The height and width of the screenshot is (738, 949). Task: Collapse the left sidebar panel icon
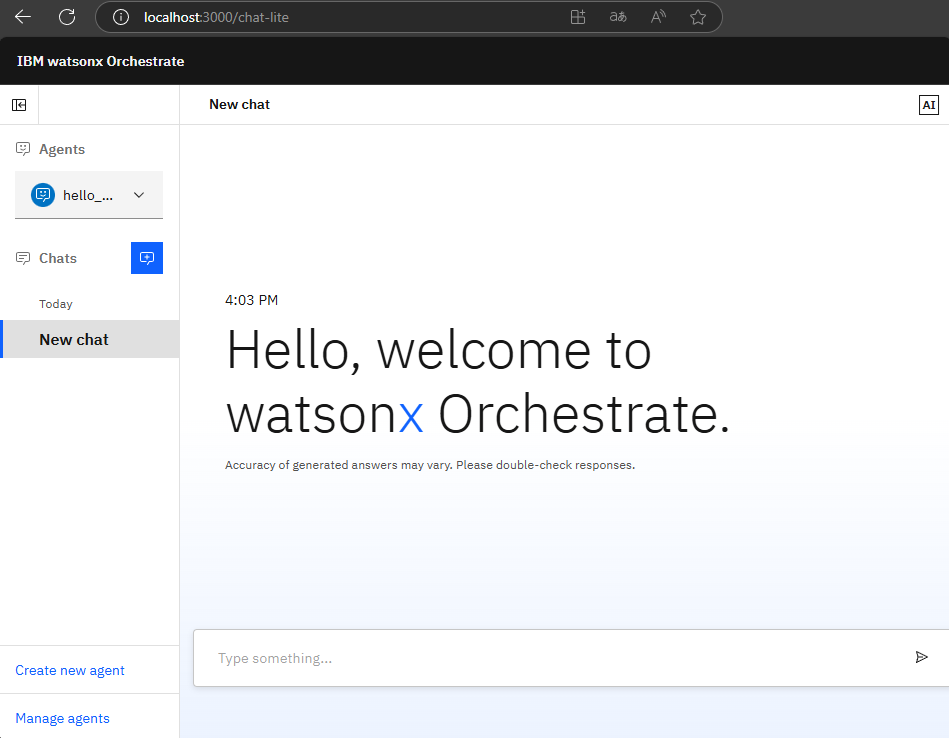[x=19, y=105]
